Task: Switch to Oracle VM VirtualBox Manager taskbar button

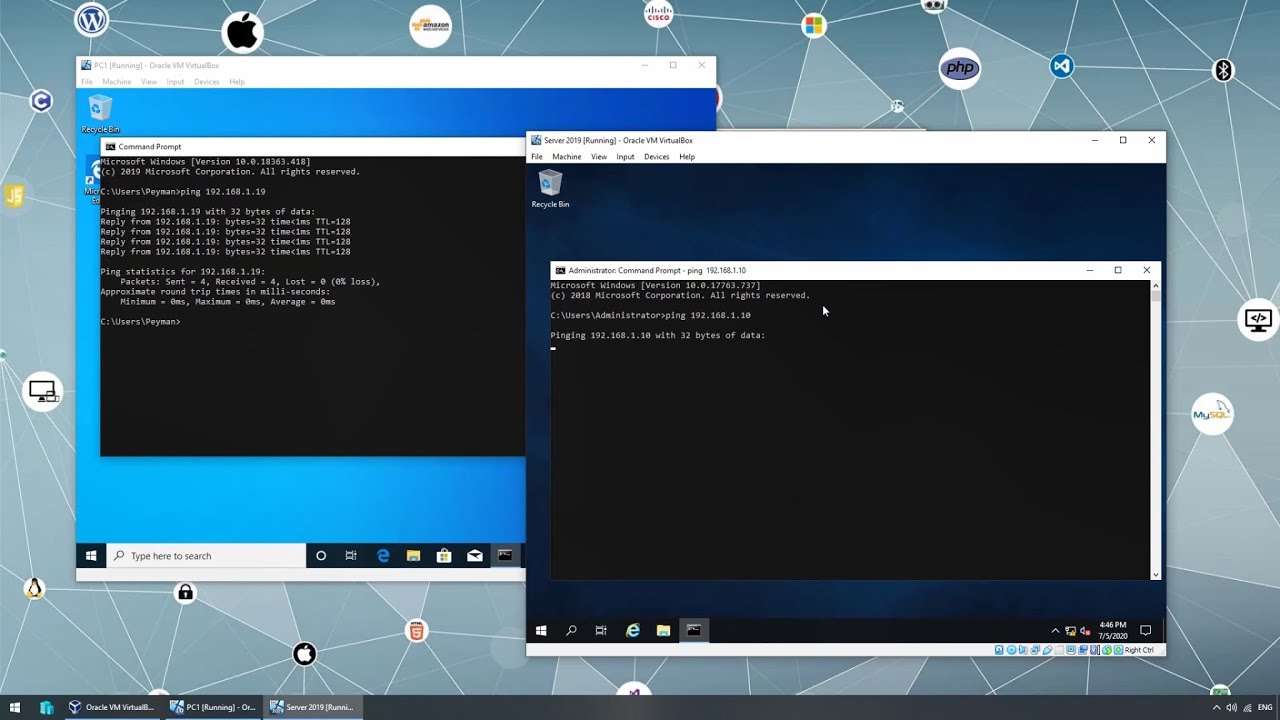Action: click(111, 707)
